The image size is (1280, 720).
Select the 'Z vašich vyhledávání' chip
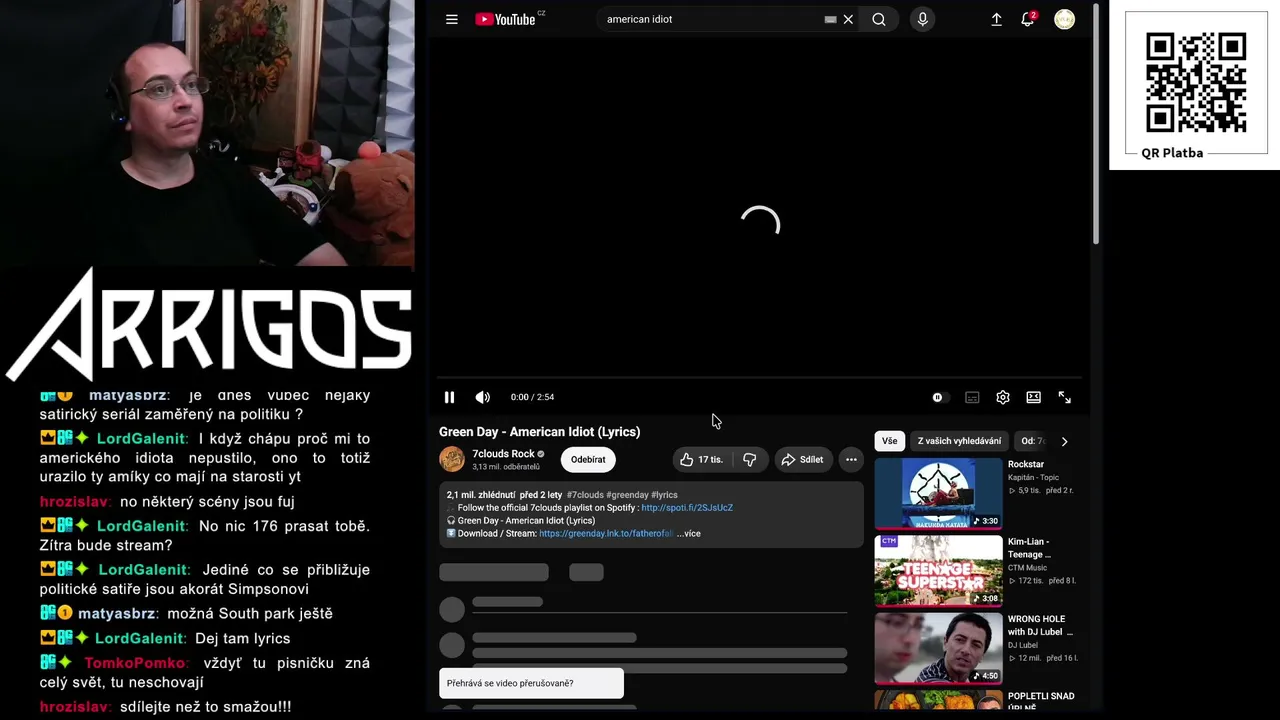[960, 441]
